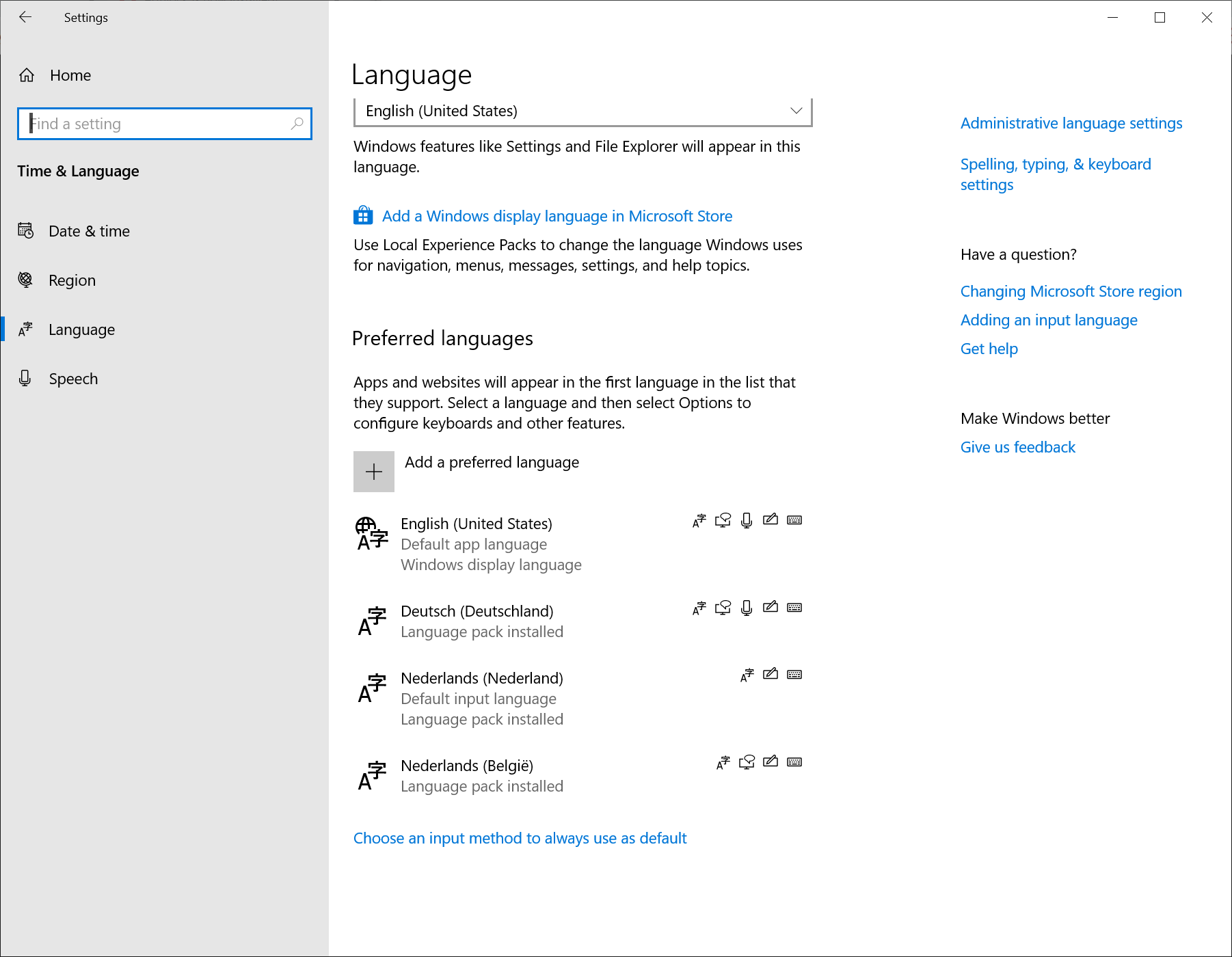Click Deutsch text-to-speech feature icon
Image resolution: width=1232 pixels, height=957 pixels.
tap(723, 608)
